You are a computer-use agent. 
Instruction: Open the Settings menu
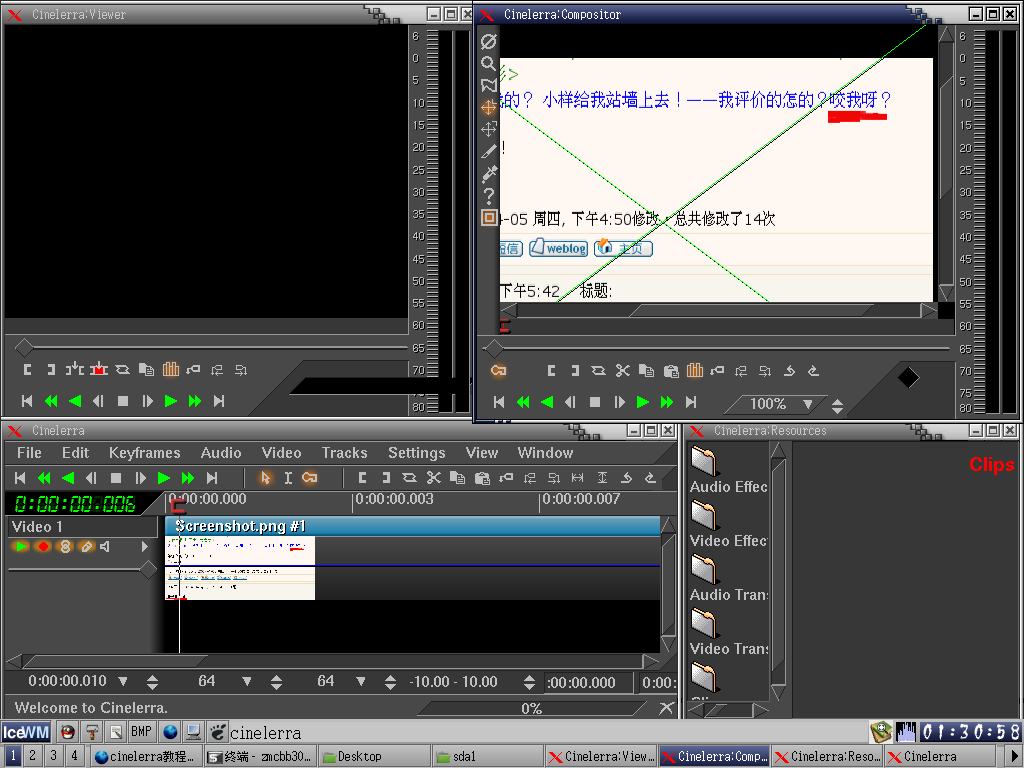pyautogui.click(x=417, y=453)
